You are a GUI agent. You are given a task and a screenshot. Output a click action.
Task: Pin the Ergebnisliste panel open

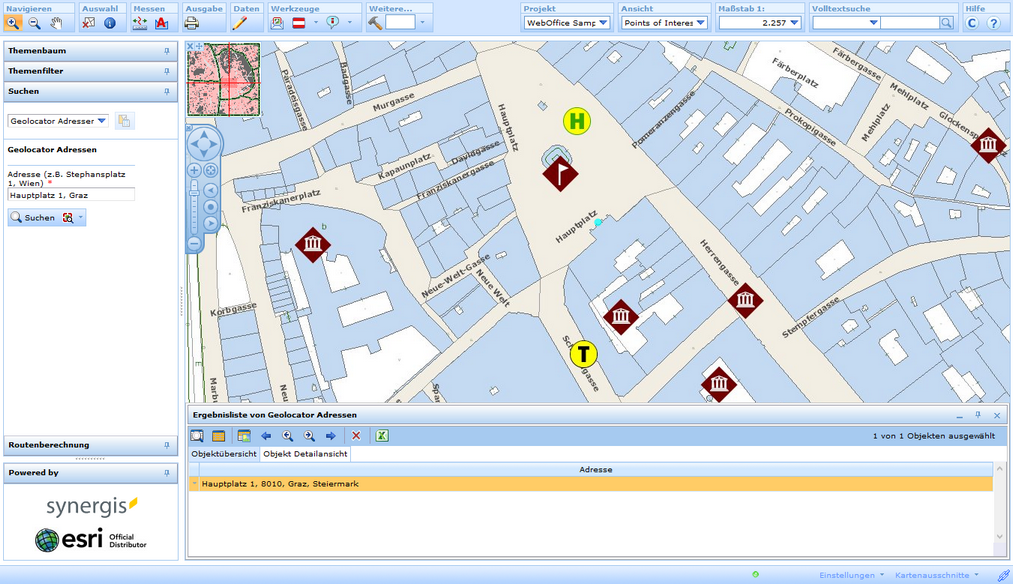click(x=980, y=415)
